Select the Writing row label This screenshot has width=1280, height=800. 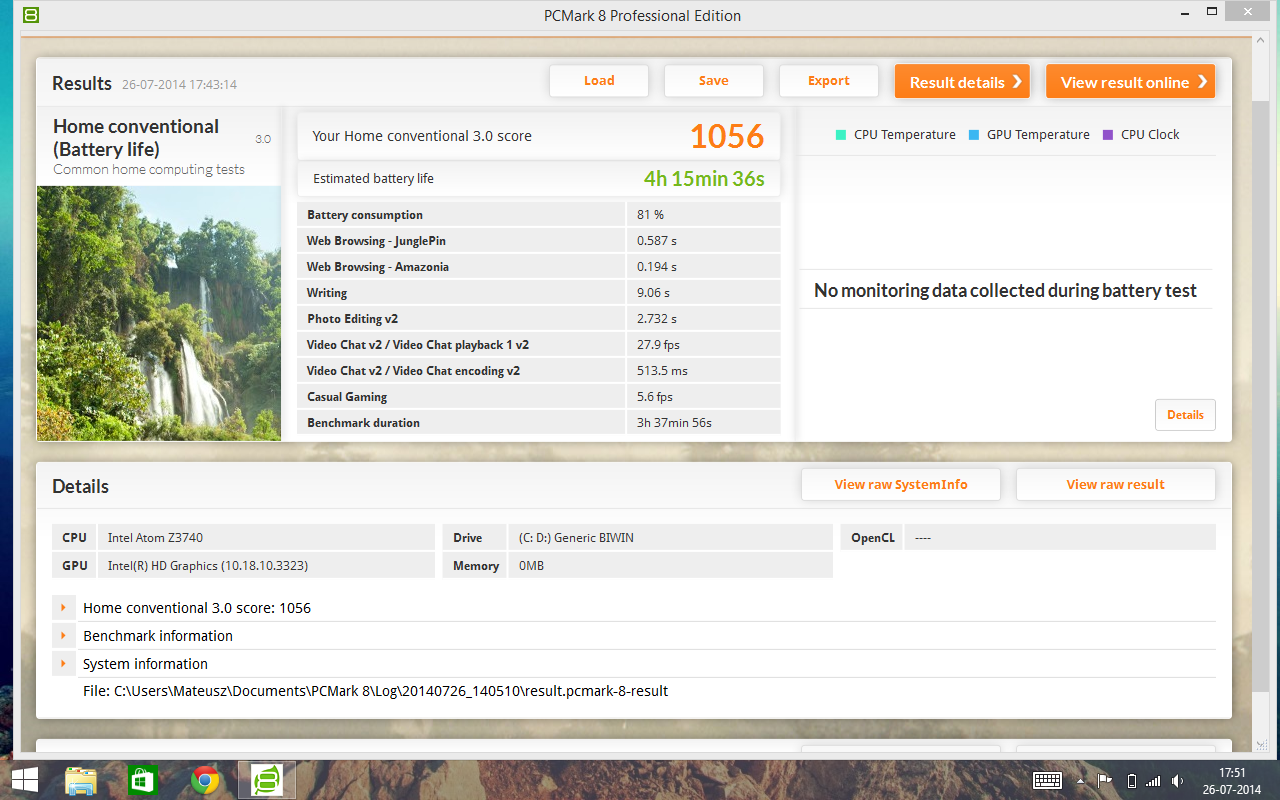(327, 293)
